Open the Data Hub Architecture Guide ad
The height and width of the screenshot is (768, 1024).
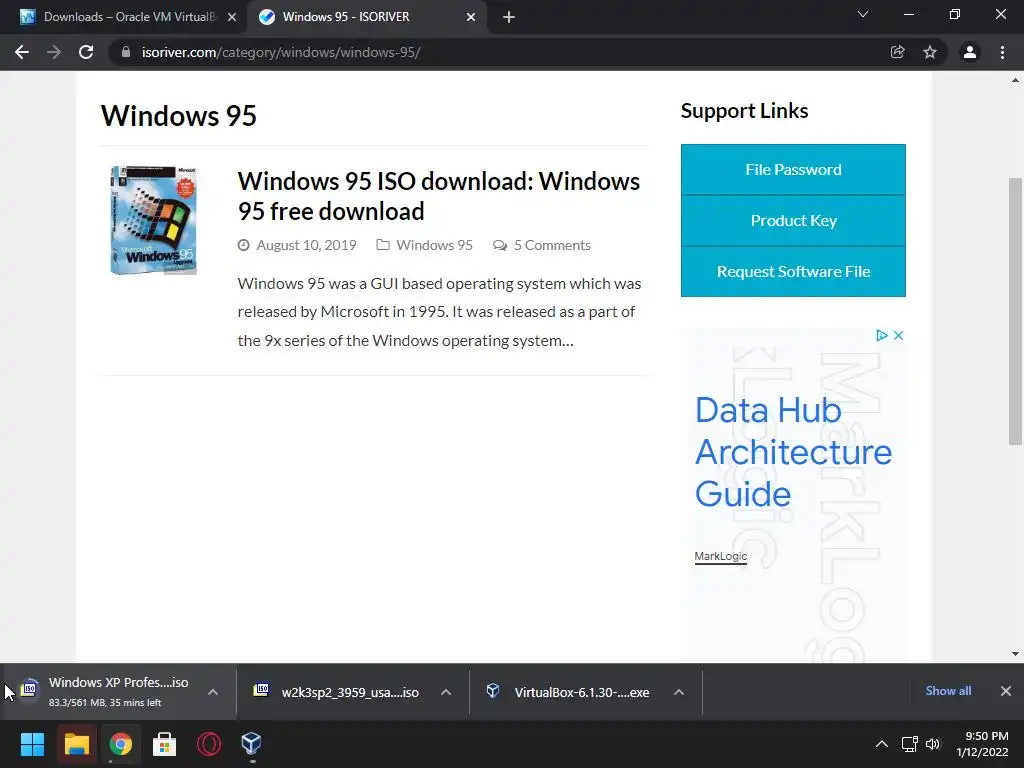pos(793,452)
